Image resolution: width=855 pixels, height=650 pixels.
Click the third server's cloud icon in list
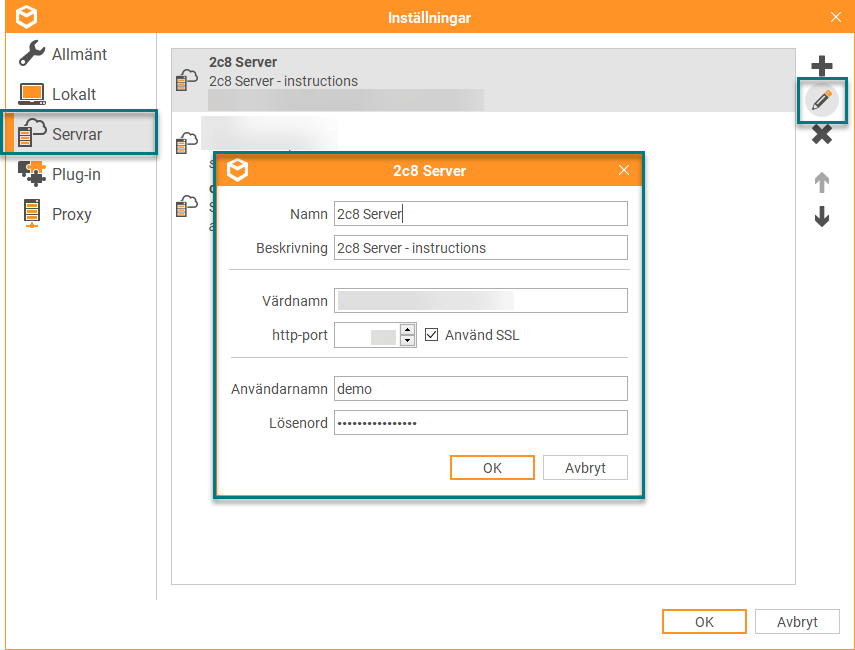point(187,206)
